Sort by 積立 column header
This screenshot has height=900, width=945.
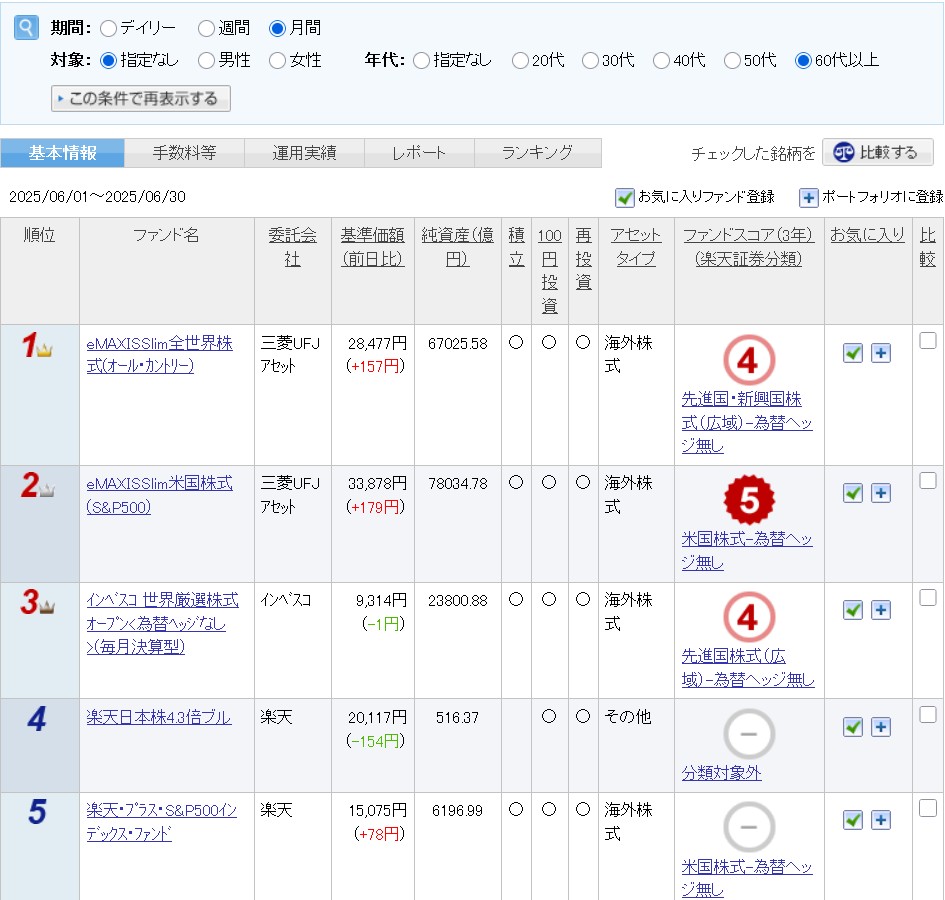[516, 247]
